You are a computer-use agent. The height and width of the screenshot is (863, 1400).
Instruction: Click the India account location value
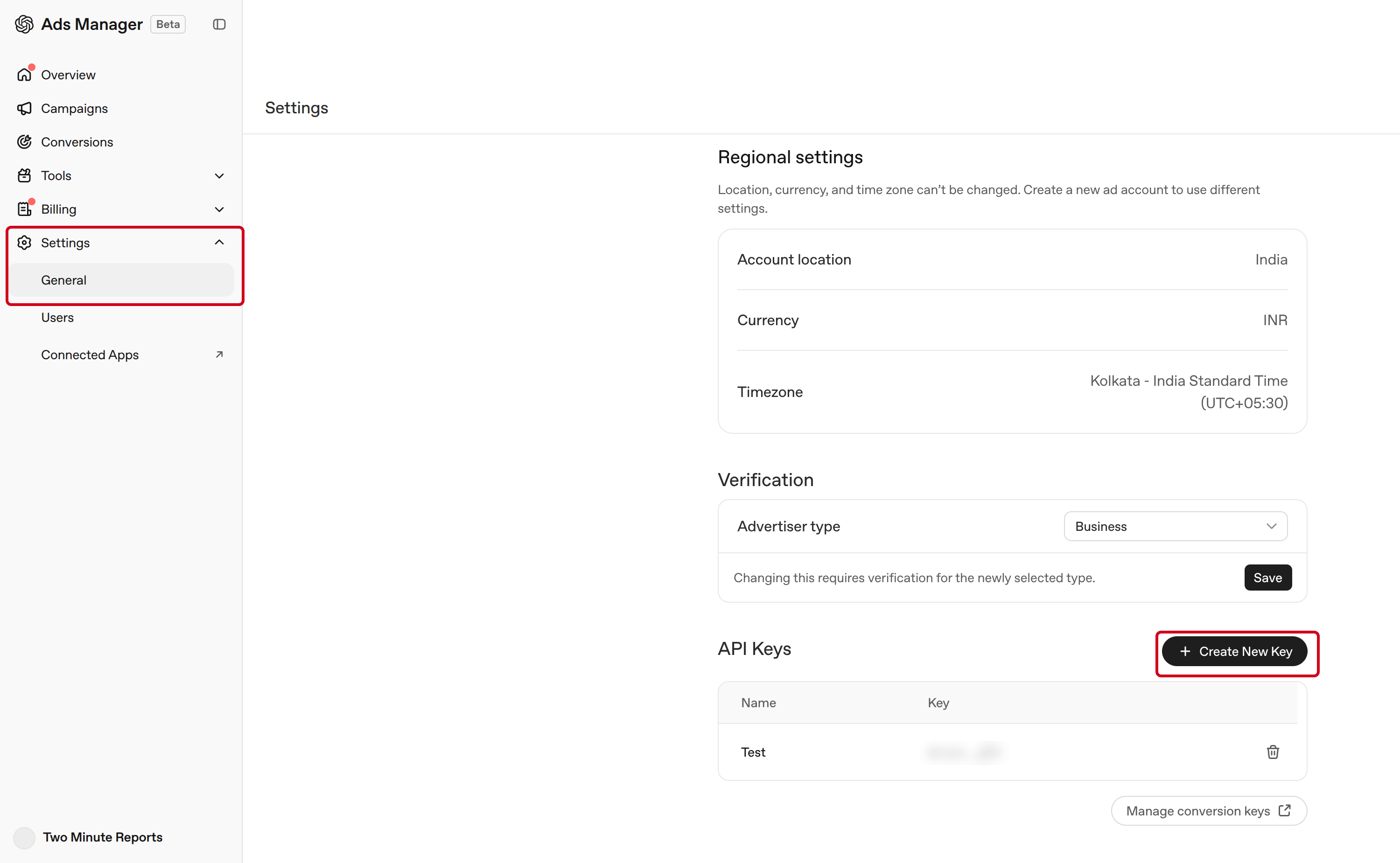pos(1271,260)
